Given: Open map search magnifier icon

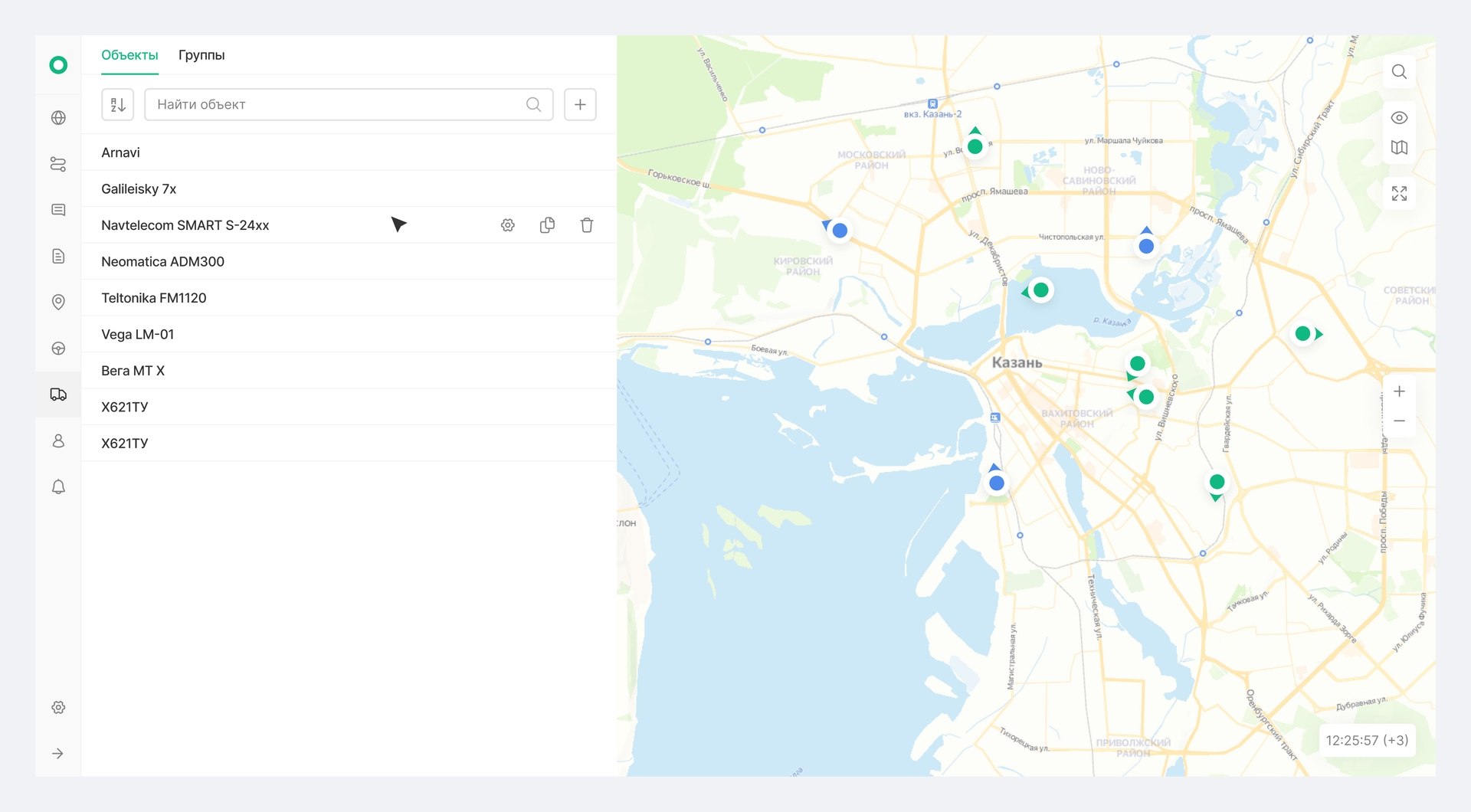Looking at the screenshot, I should (1399, 72).
